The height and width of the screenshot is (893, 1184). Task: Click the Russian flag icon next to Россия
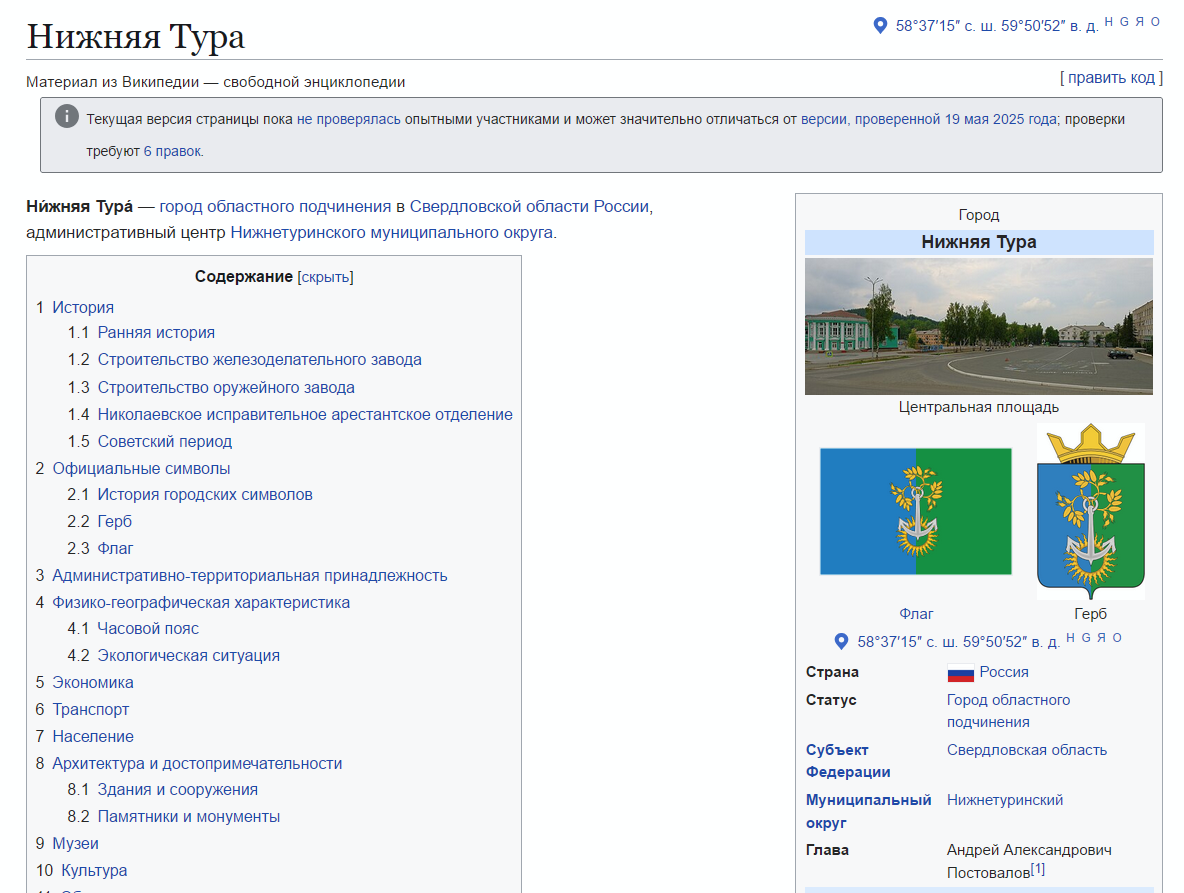960,673
